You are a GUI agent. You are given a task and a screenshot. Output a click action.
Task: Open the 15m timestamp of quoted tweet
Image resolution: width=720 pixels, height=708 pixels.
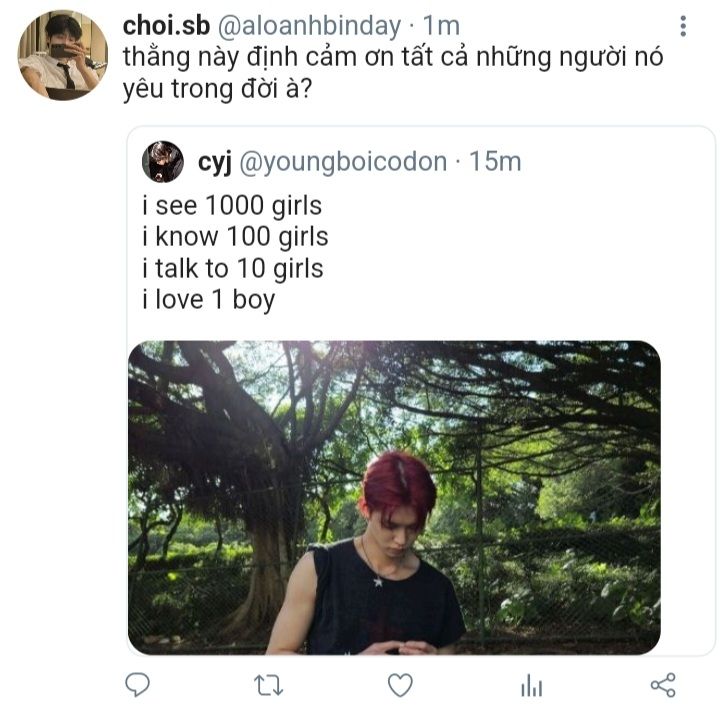[x=495, y=162]
